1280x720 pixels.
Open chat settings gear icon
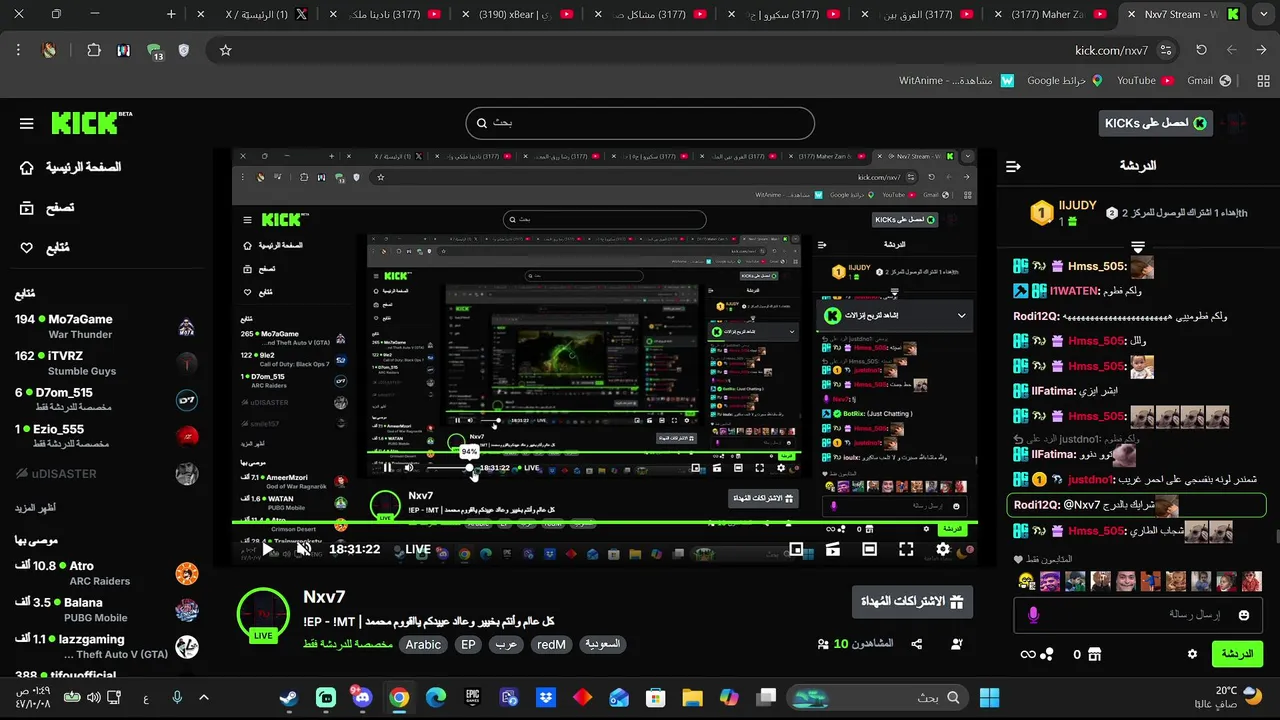click(x=1192, y=654)
